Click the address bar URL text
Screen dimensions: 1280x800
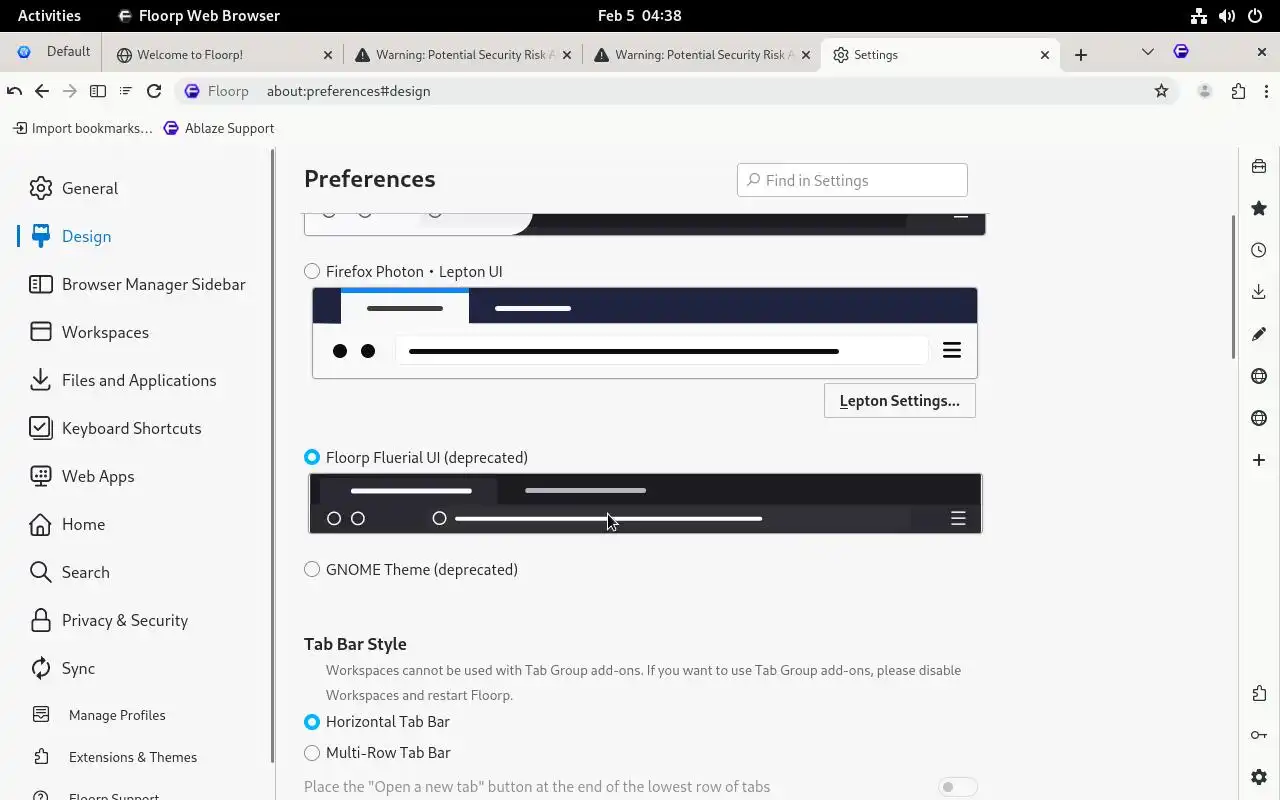coord(348,91)
